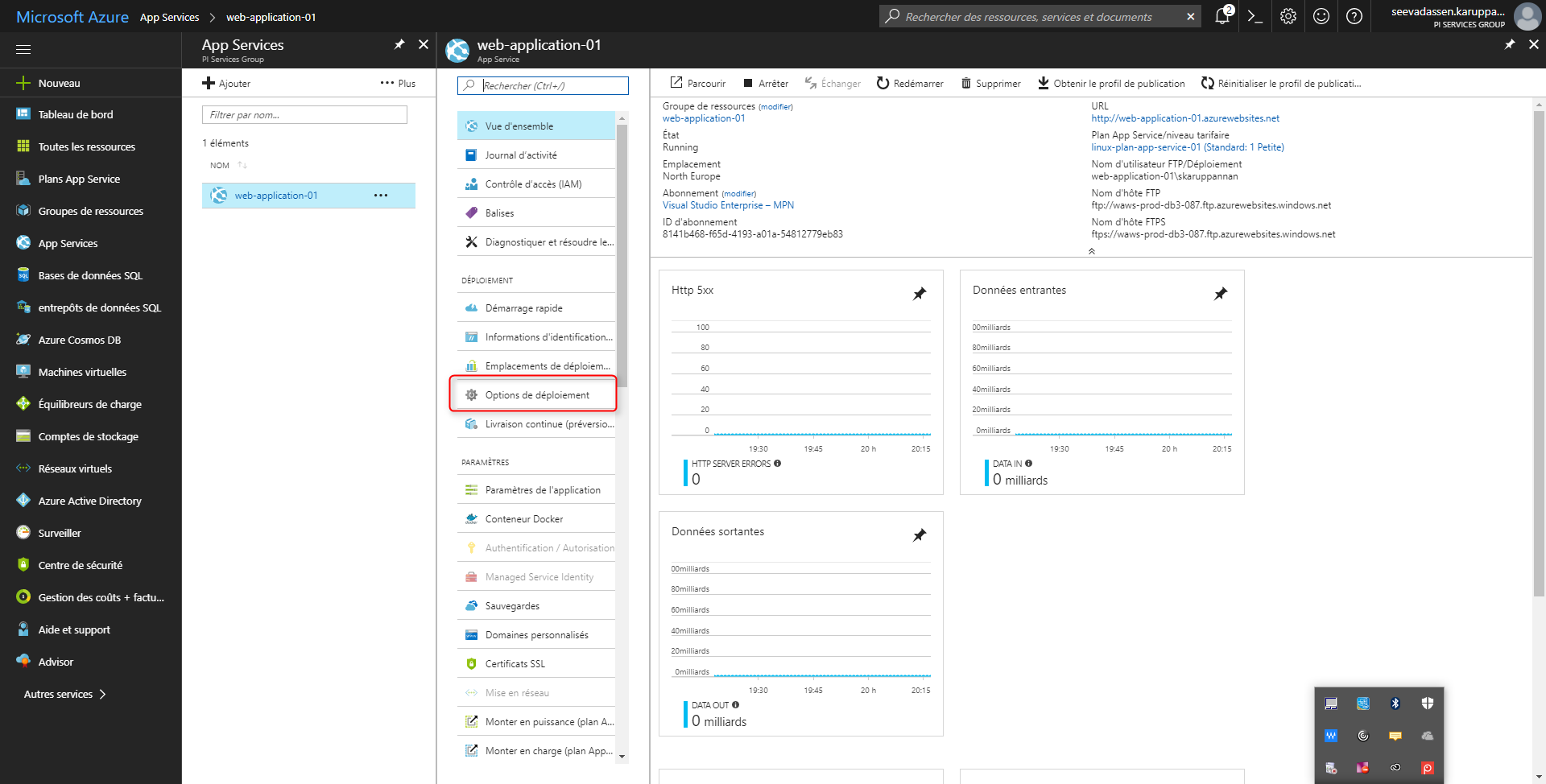Select Vue d'ensemble menu item
Image resolution: width=1546 pixels, height=784 pixels.
tap(536, 126)
